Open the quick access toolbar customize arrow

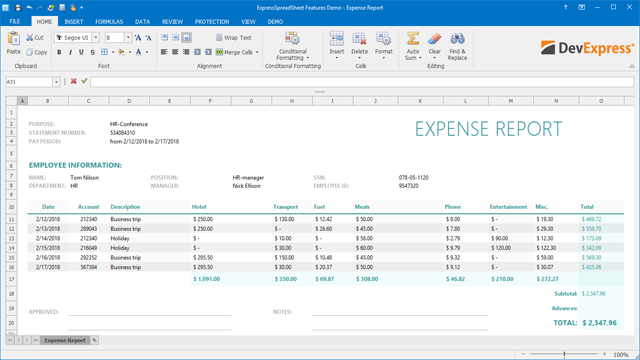(x=82, y=8)
